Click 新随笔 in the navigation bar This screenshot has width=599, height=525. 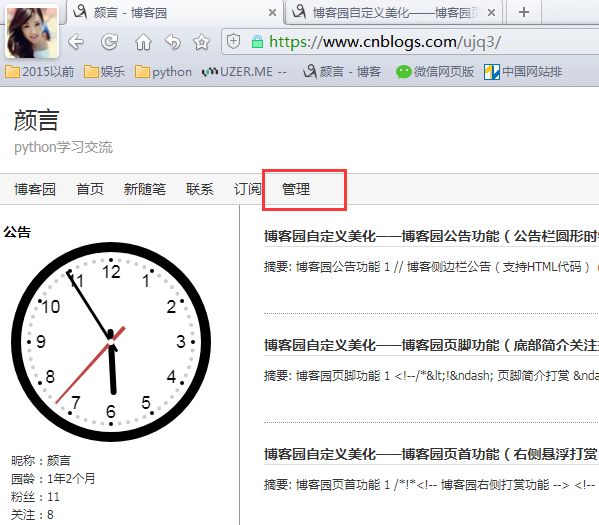[145, 189]
